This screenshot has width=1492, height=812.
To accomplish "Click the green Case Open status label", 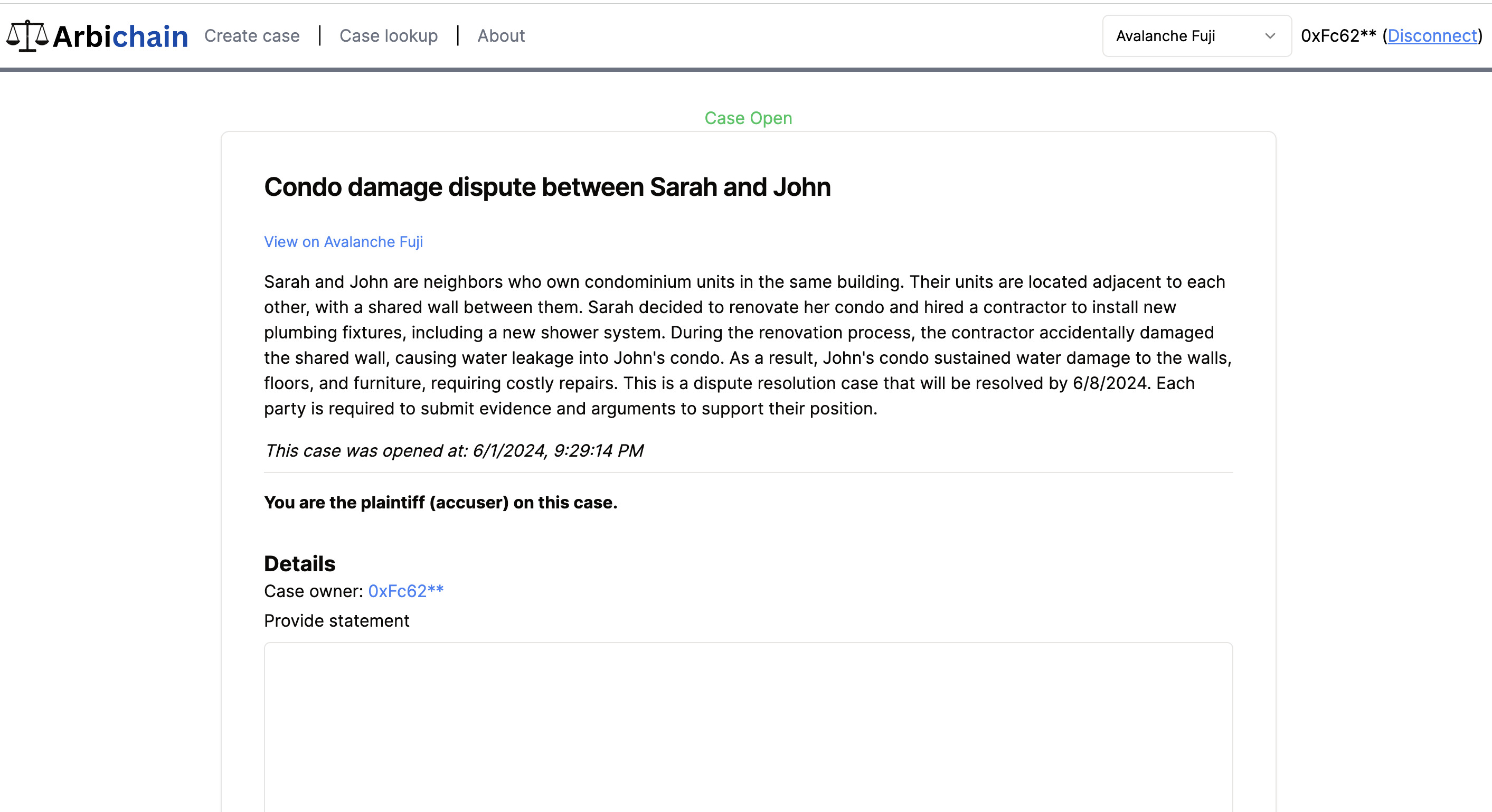I will 748,118.
